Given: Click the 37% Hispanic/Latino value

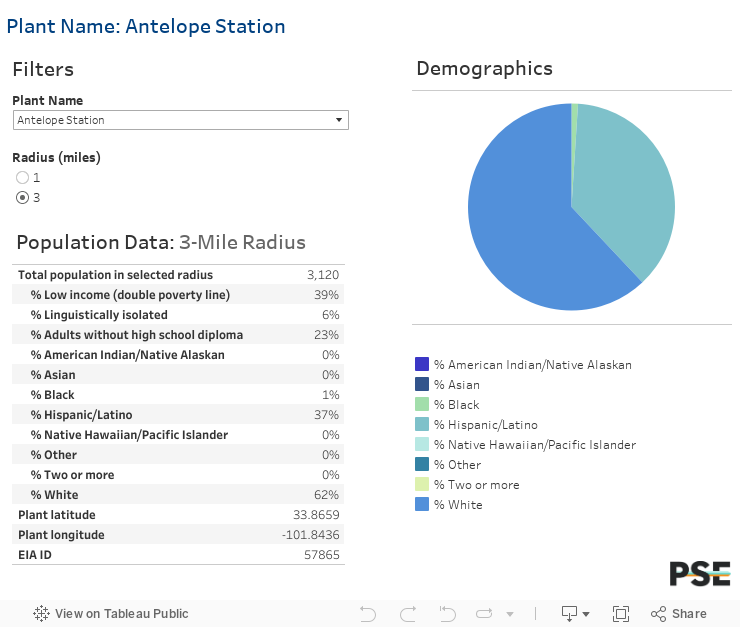Looking at the screenshot, I should (x=327, y=415).
